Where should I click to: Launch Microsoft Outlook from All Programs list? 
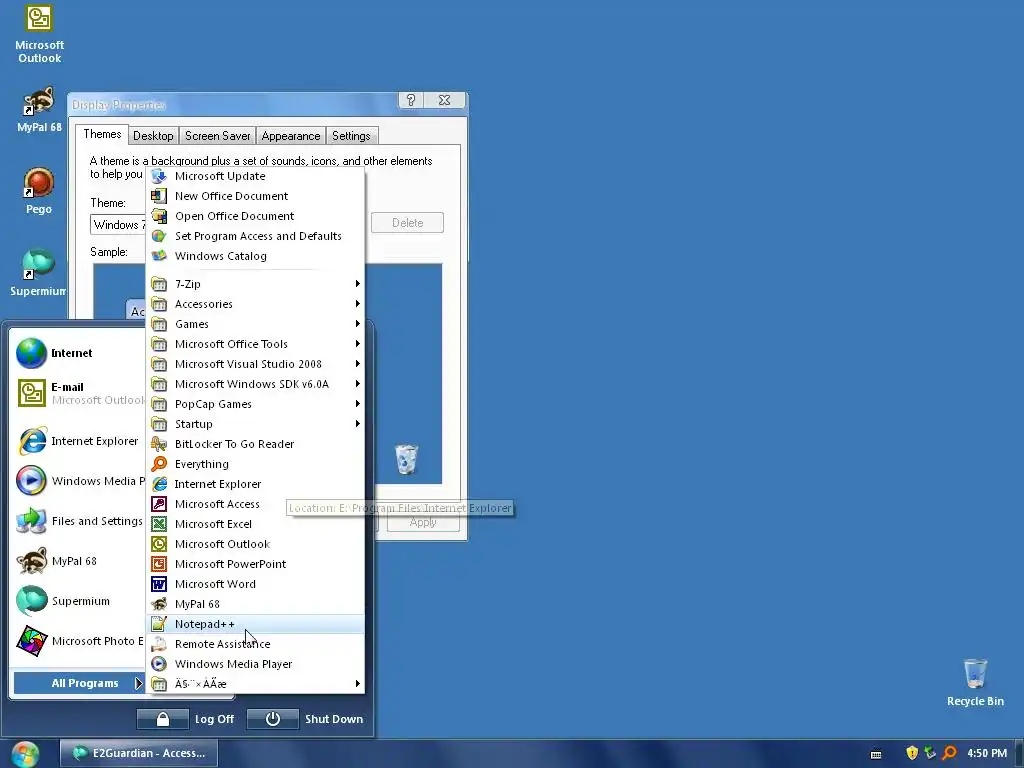coord(255,544)
